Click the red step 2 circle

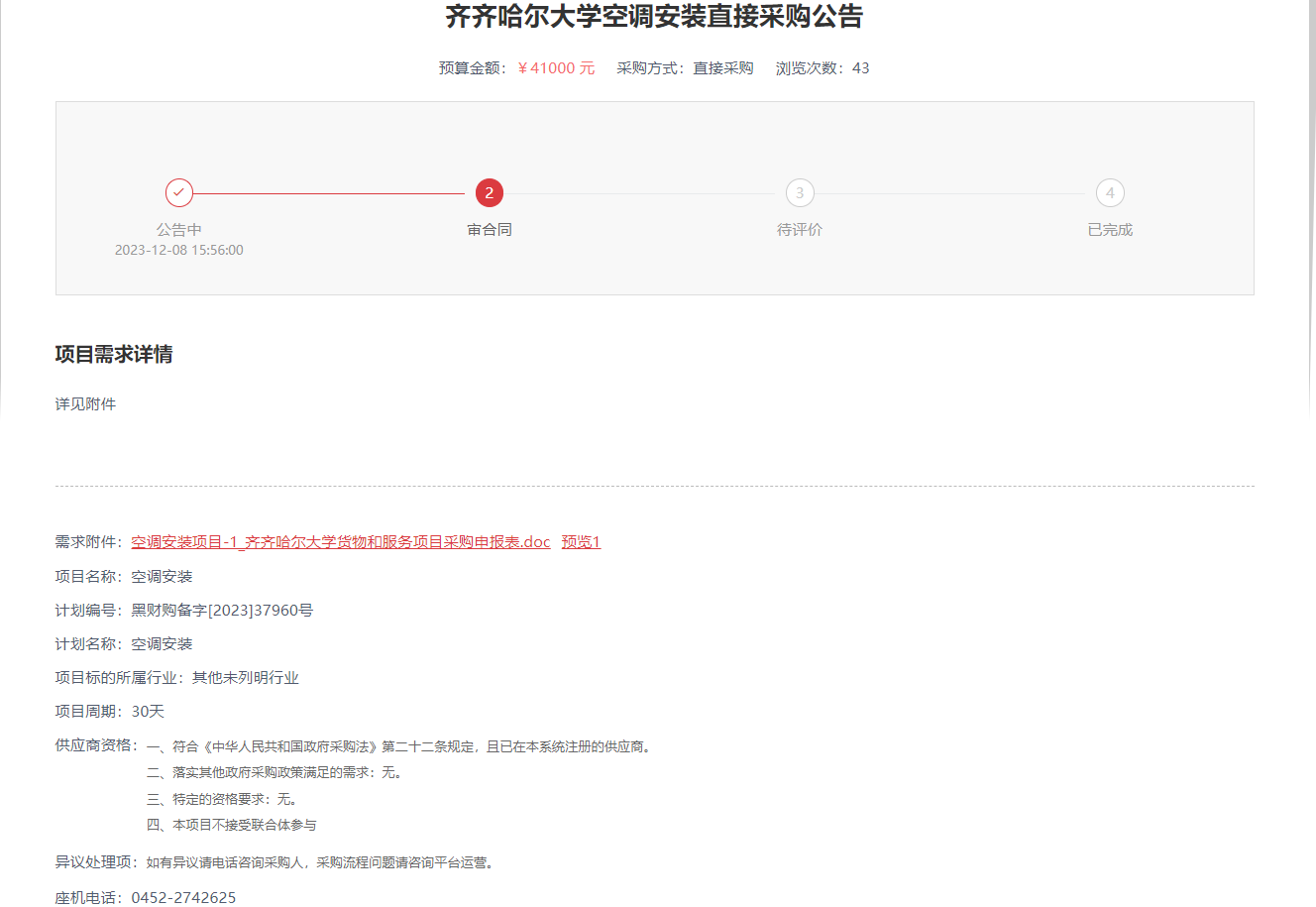pos(490,193)
